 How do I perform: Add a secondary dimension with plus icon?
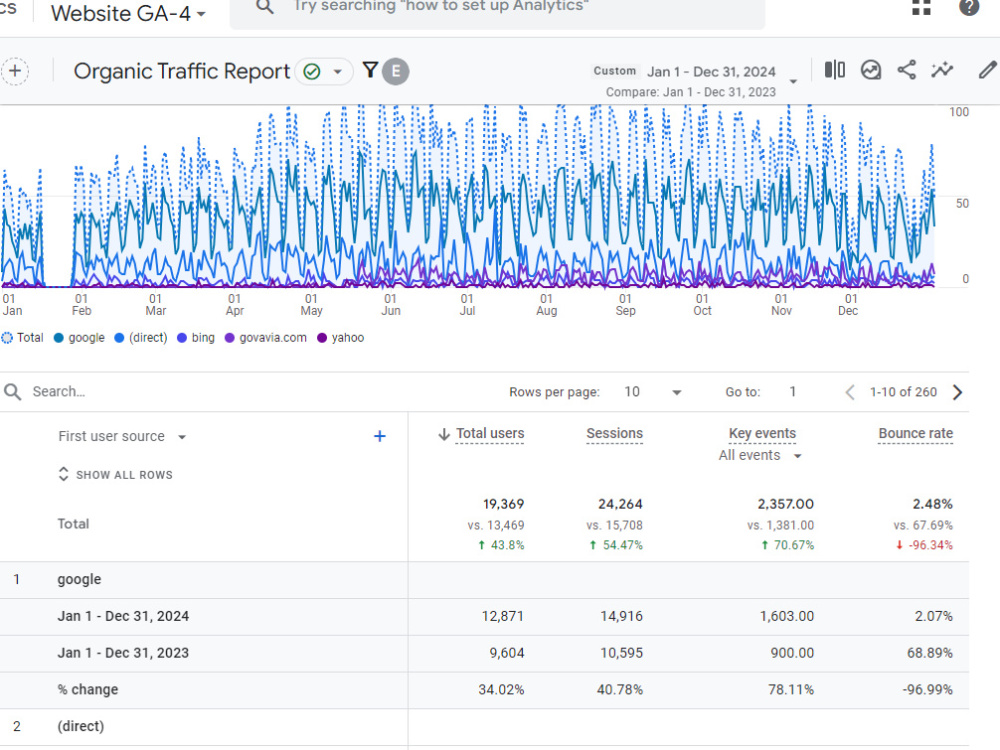point(379,436)
